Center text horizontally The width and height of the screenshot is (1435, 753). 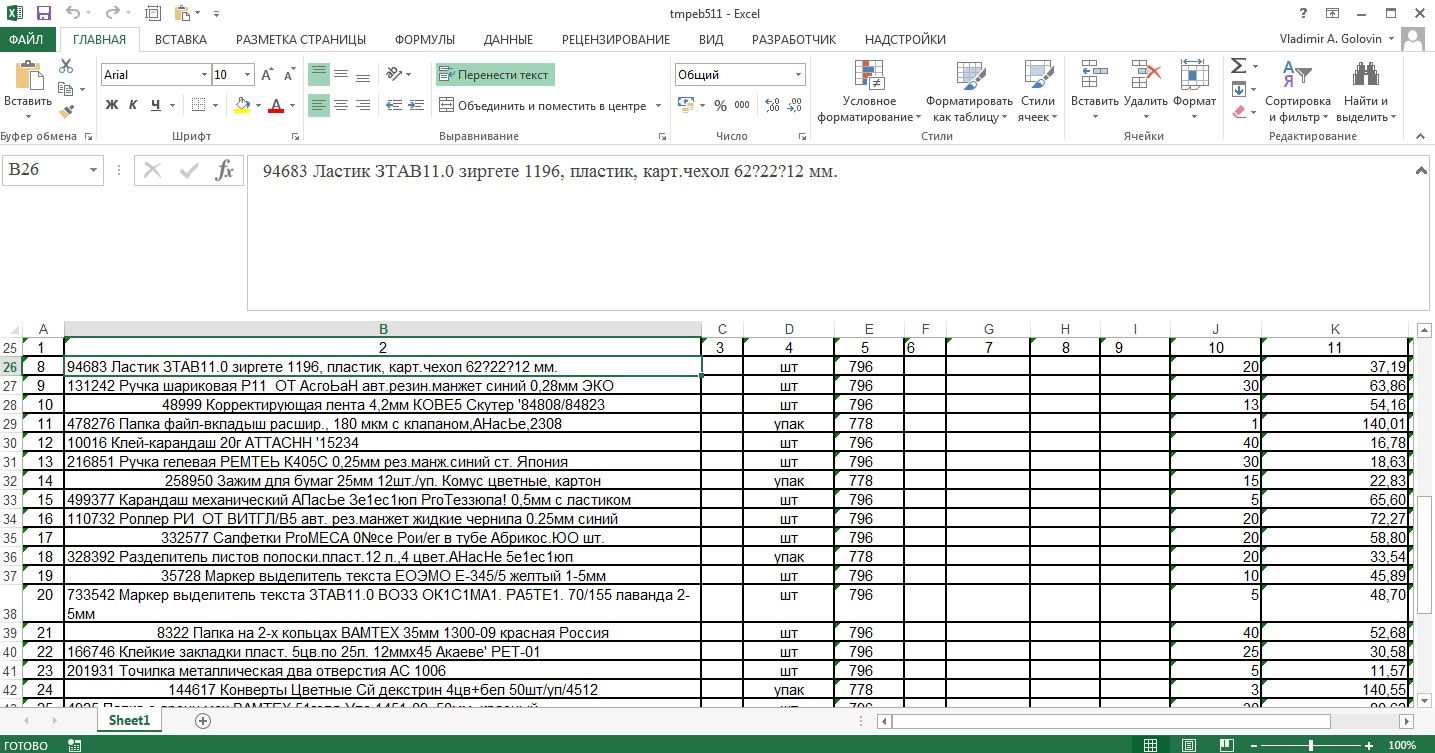341,105
